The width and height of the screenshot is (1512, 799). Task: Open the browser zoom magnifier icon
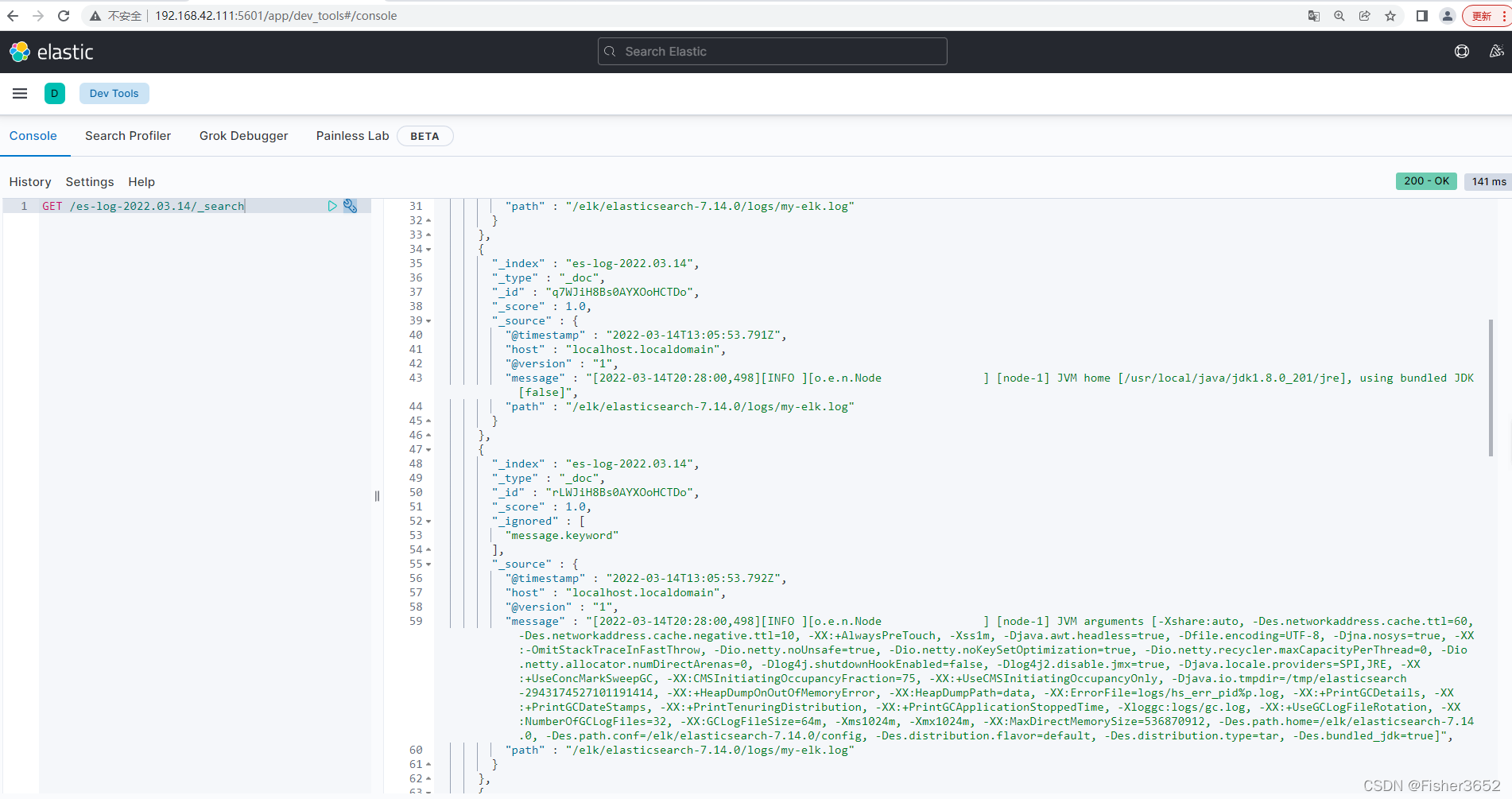pyautogui.click(x=1339, y=16)
